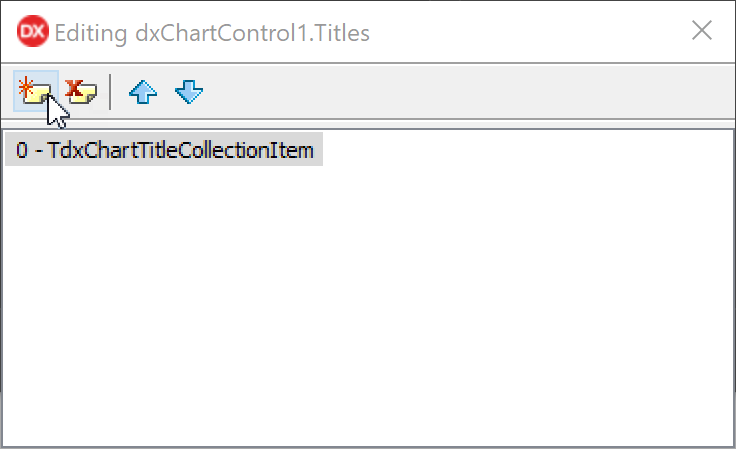
Task: Close the Titles collection editor window
Action: pos(702,31)
